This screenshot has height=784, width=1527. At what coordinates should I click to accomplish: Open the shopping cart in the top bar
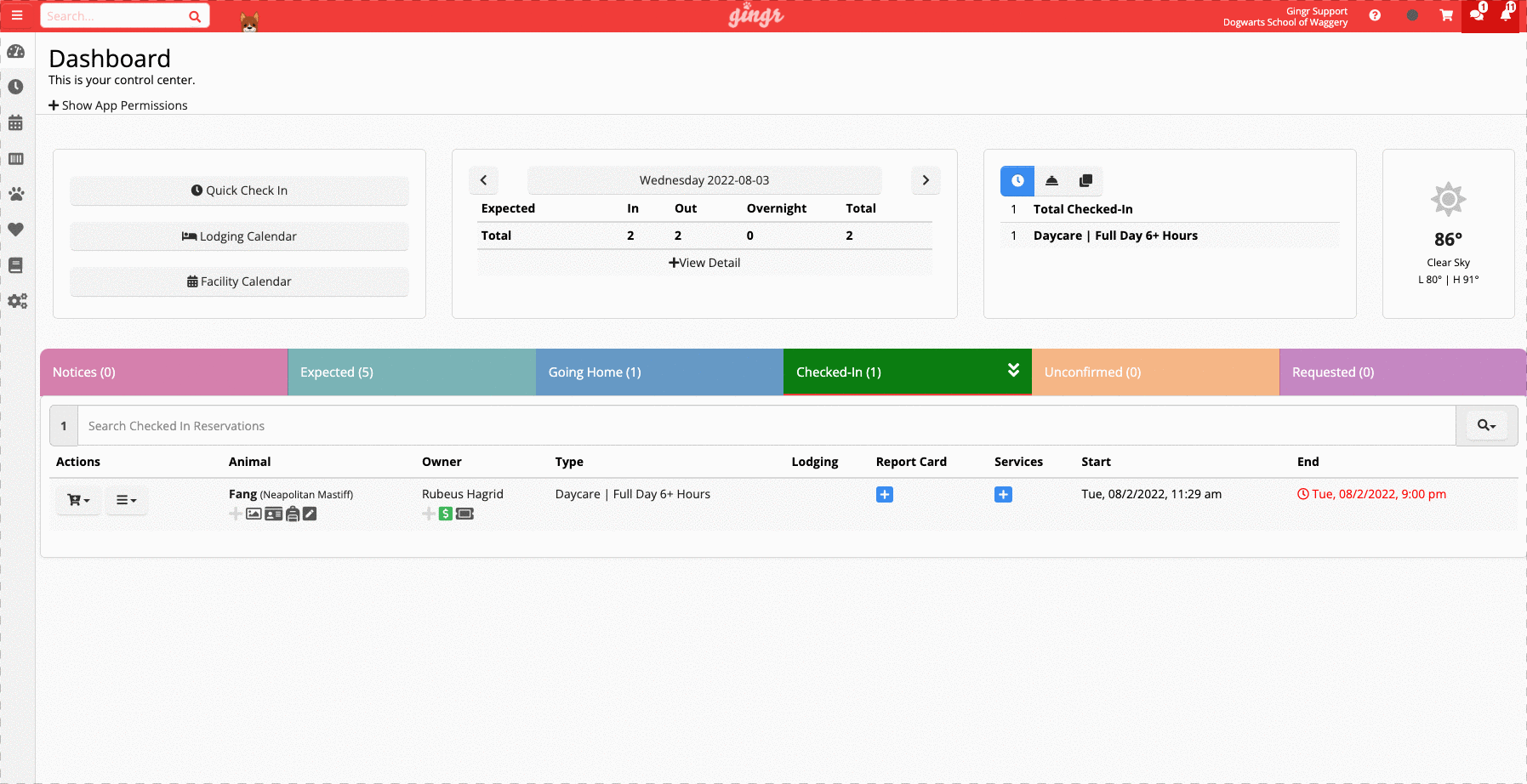tap(1446, 15)
